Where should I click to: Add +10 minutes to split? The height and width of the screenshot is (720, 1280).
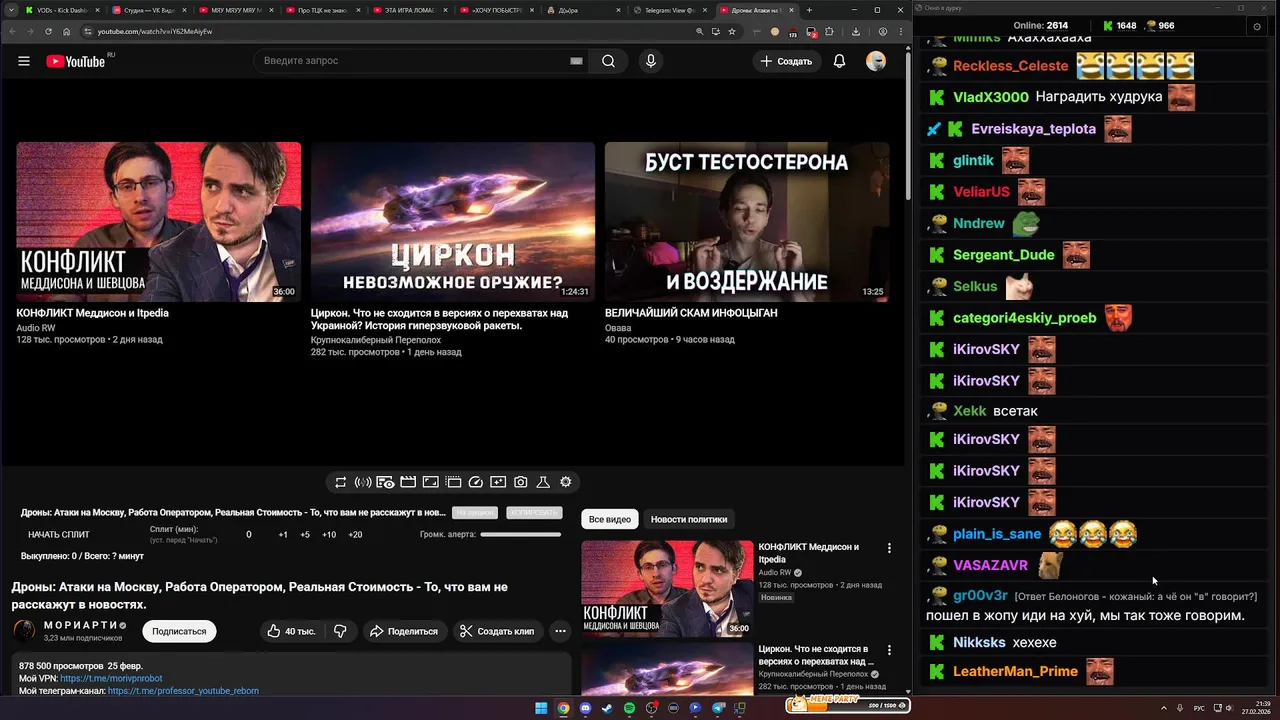(329, 535)
